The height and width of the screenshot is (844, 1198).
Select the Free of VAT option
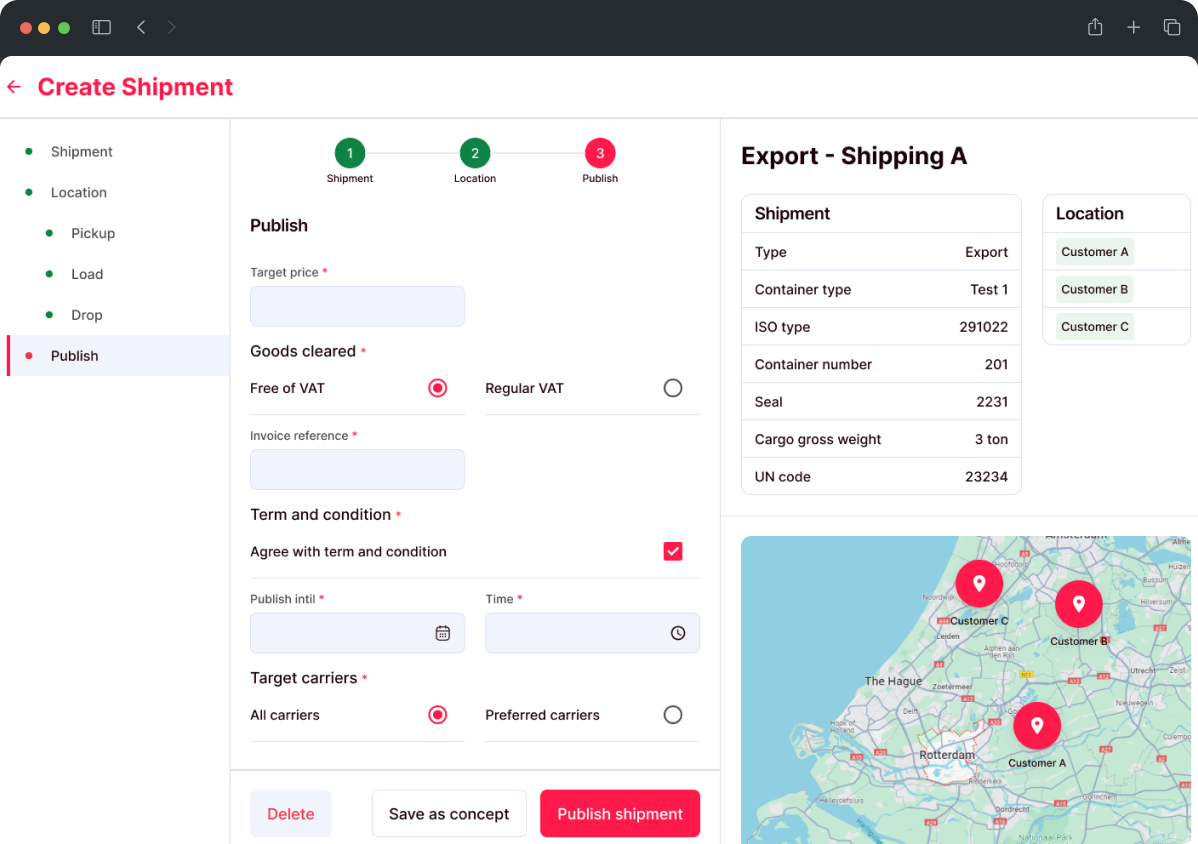coord(437,388)
